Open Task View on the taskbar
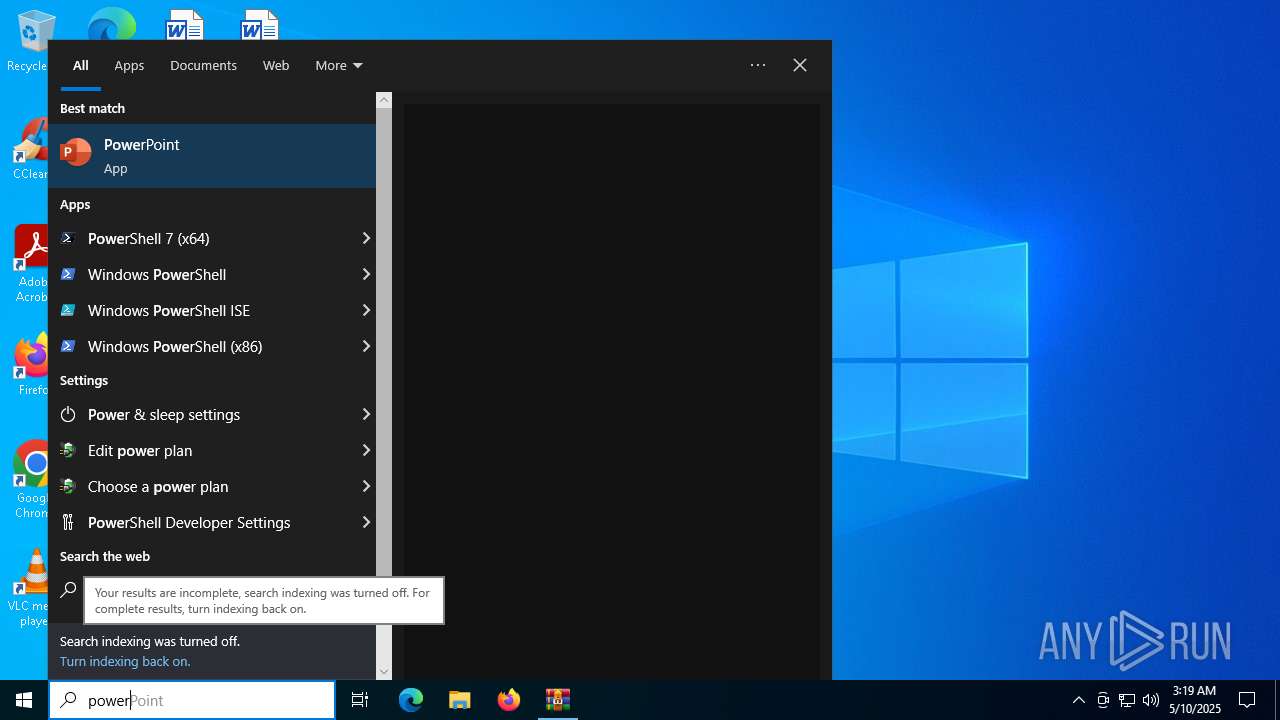Screen dimensions: 1280x720 click(360, 700)
